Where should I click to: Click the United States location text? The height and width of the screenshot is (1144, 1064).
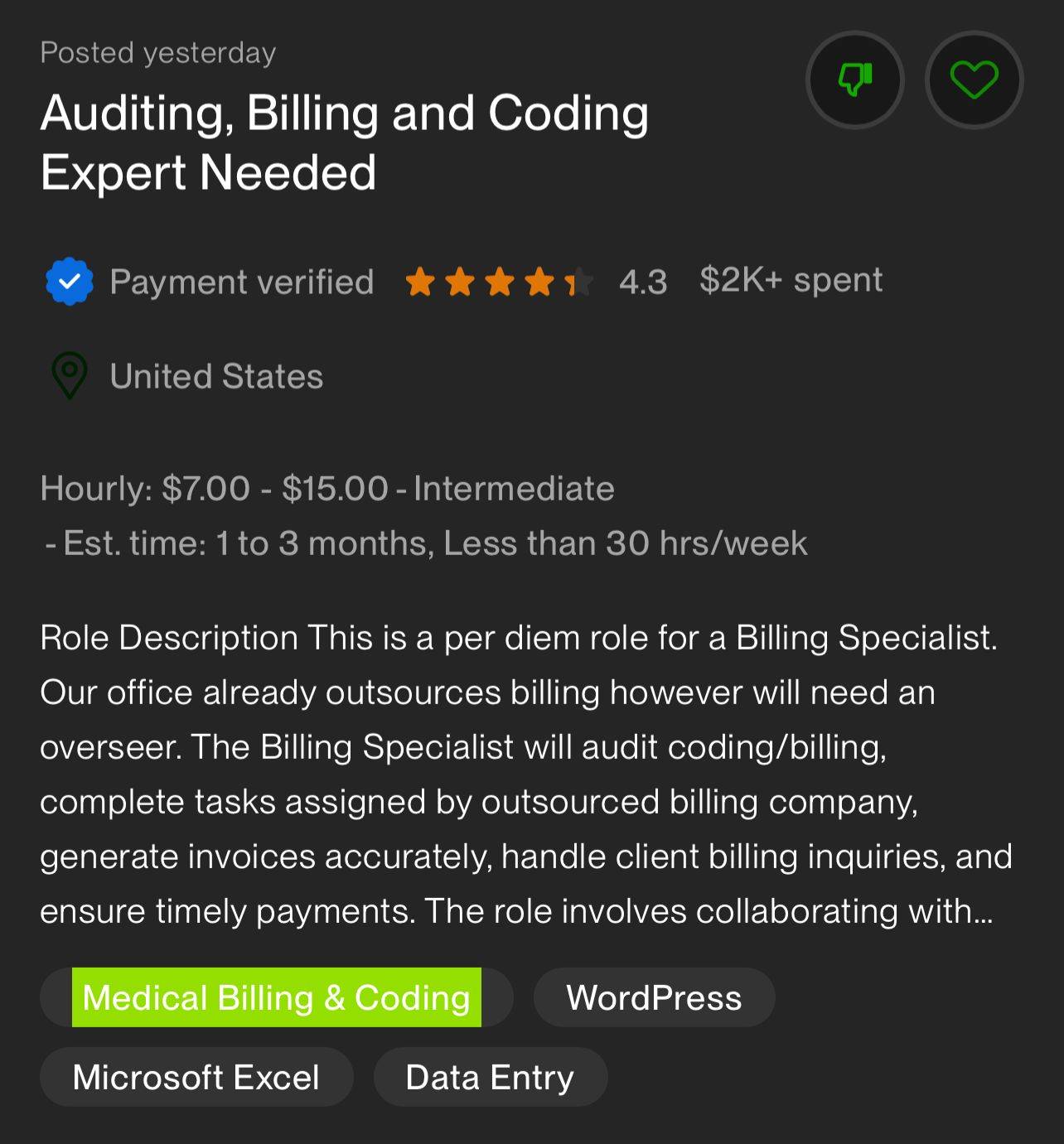click(x=216, y=377)
